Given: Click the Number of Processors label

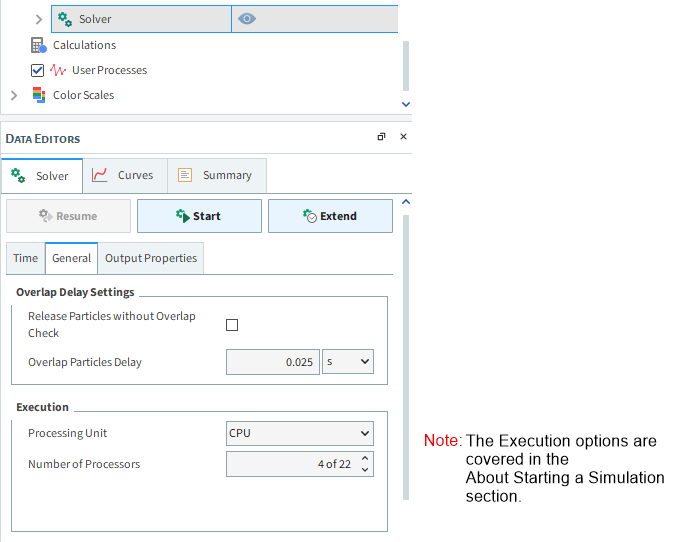Looking at the screenshot, I should coord(84,464).
